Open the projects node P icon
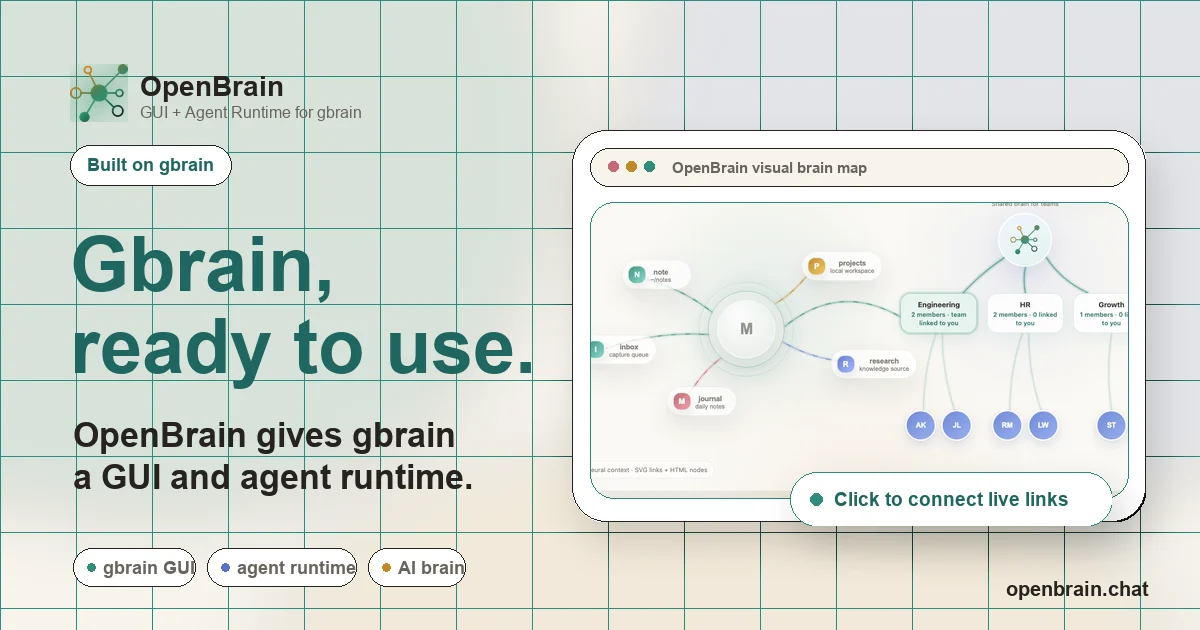Screen dimensions: 1200x630 (816, 266)
